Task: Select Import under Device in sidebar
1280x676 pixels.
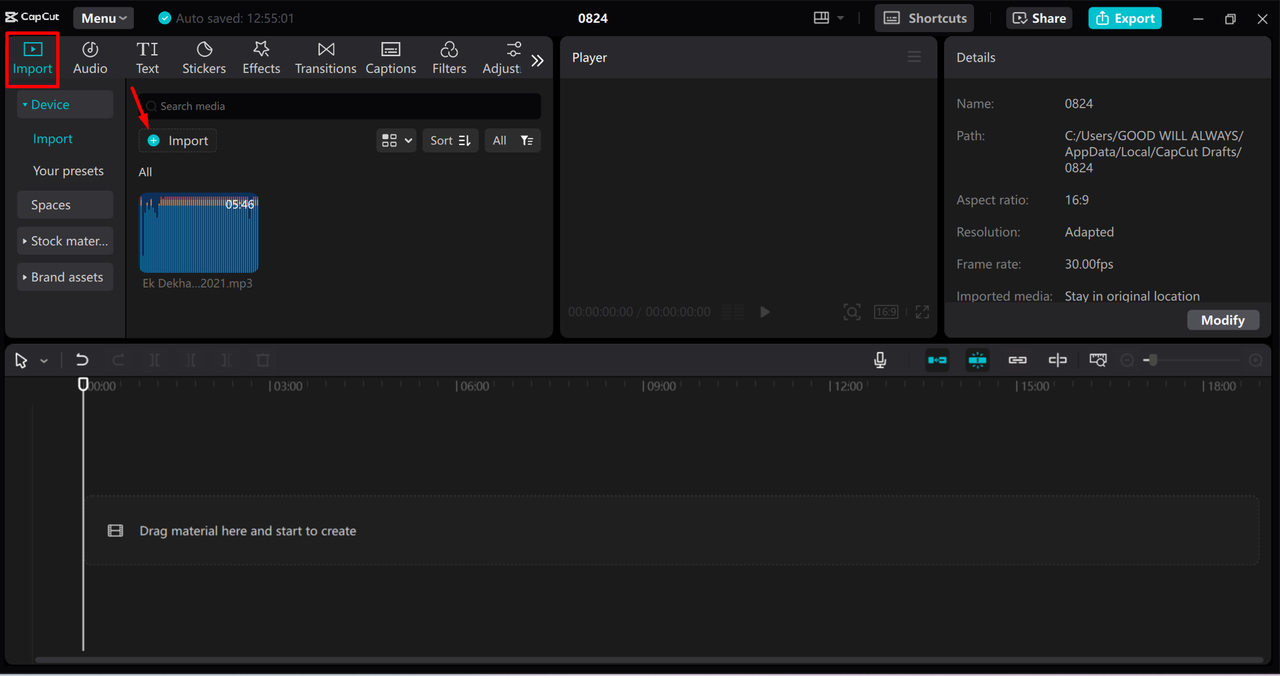Action: 53,139
